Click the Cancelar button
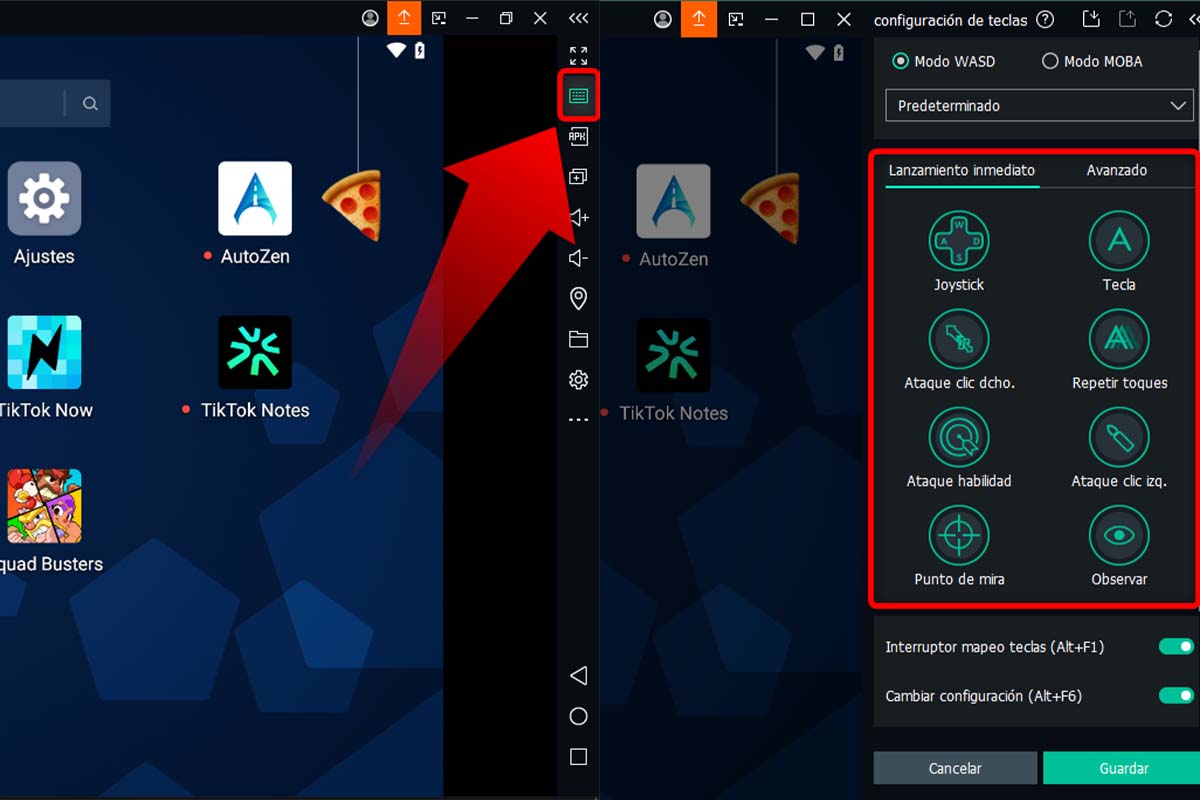The image size is (1200, 800). pyautogui.click(x=955, y=768)
